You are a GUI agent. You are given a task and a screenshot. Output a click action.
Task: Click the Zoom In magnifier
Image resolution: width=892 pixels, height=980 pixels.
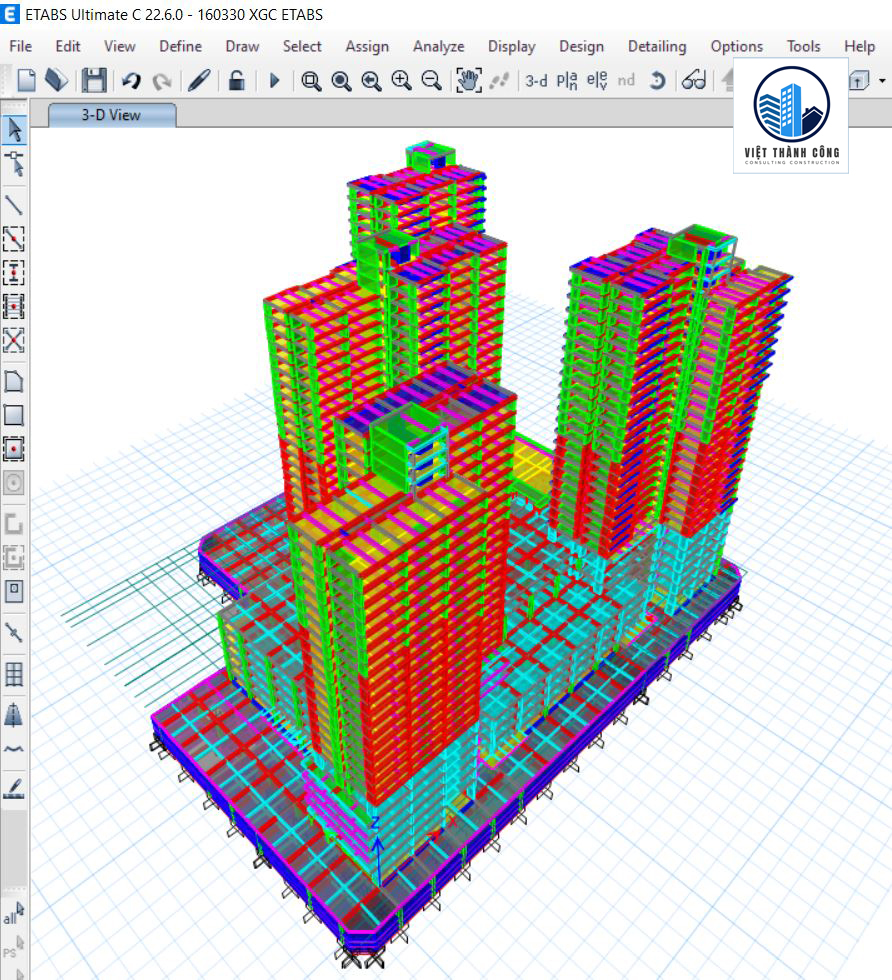[401, 81]
